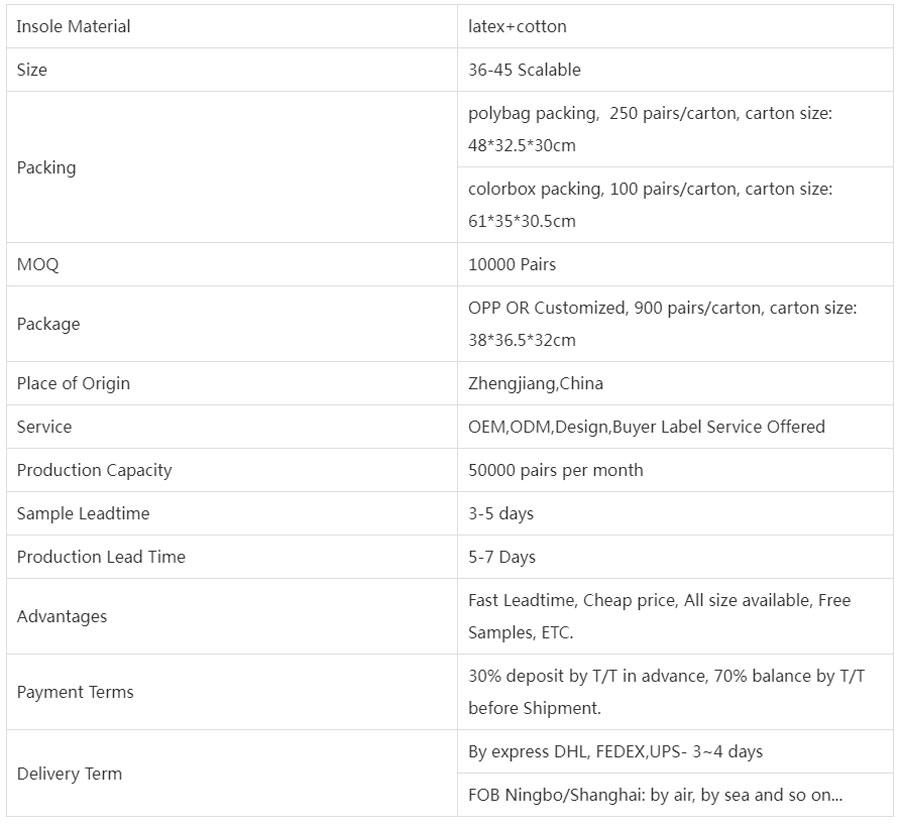Screen dimensions: 900x828
Task: Select the "Production Lead Time" label
Action: (x=101, y=557)
